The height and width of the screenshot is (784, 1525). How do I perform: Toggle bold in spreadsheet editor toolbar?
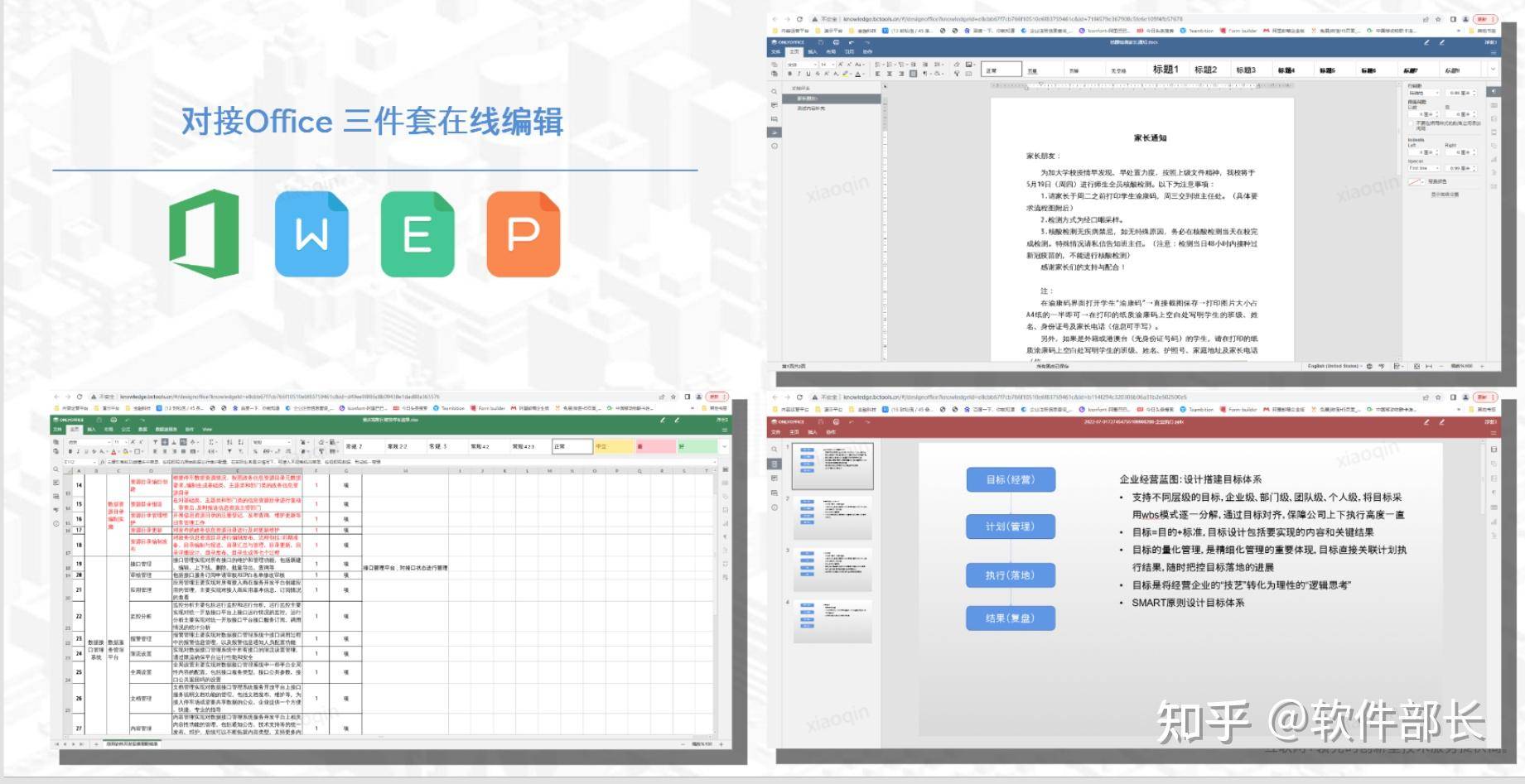click(x=70, y=451)
